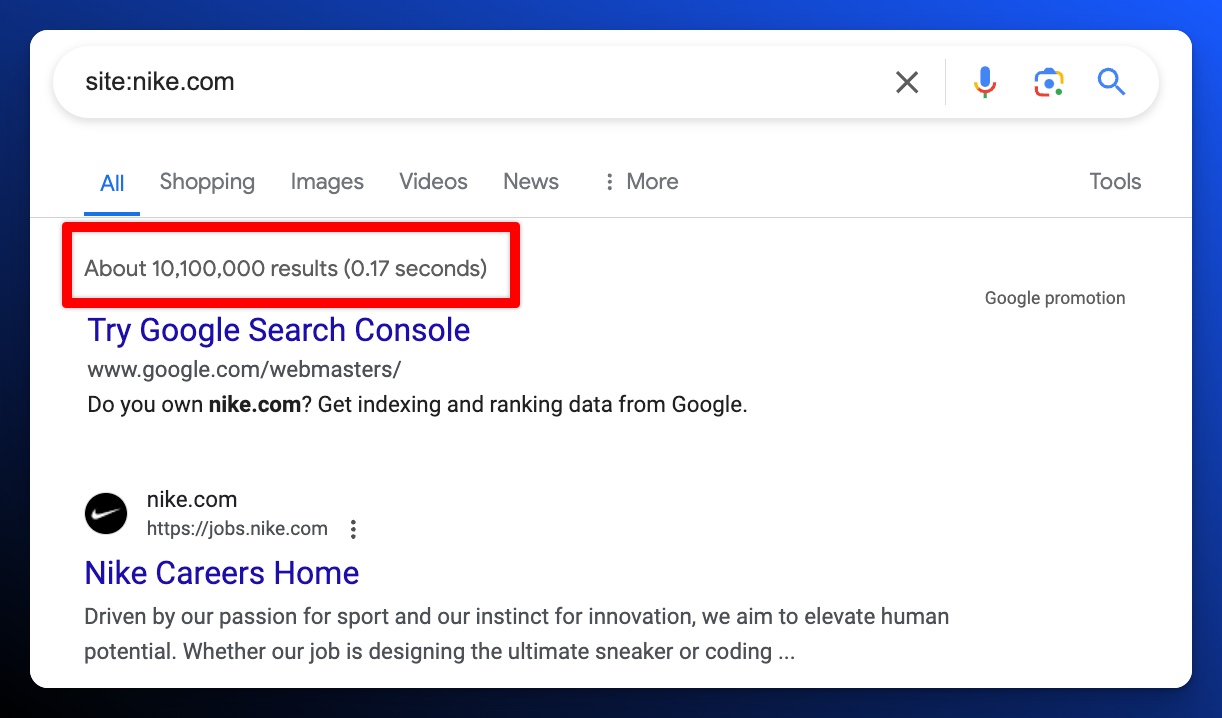Open the three-dot menu beside the nike.com result
Viewport: 1222px width, 718px height.
tap(353, 529)
